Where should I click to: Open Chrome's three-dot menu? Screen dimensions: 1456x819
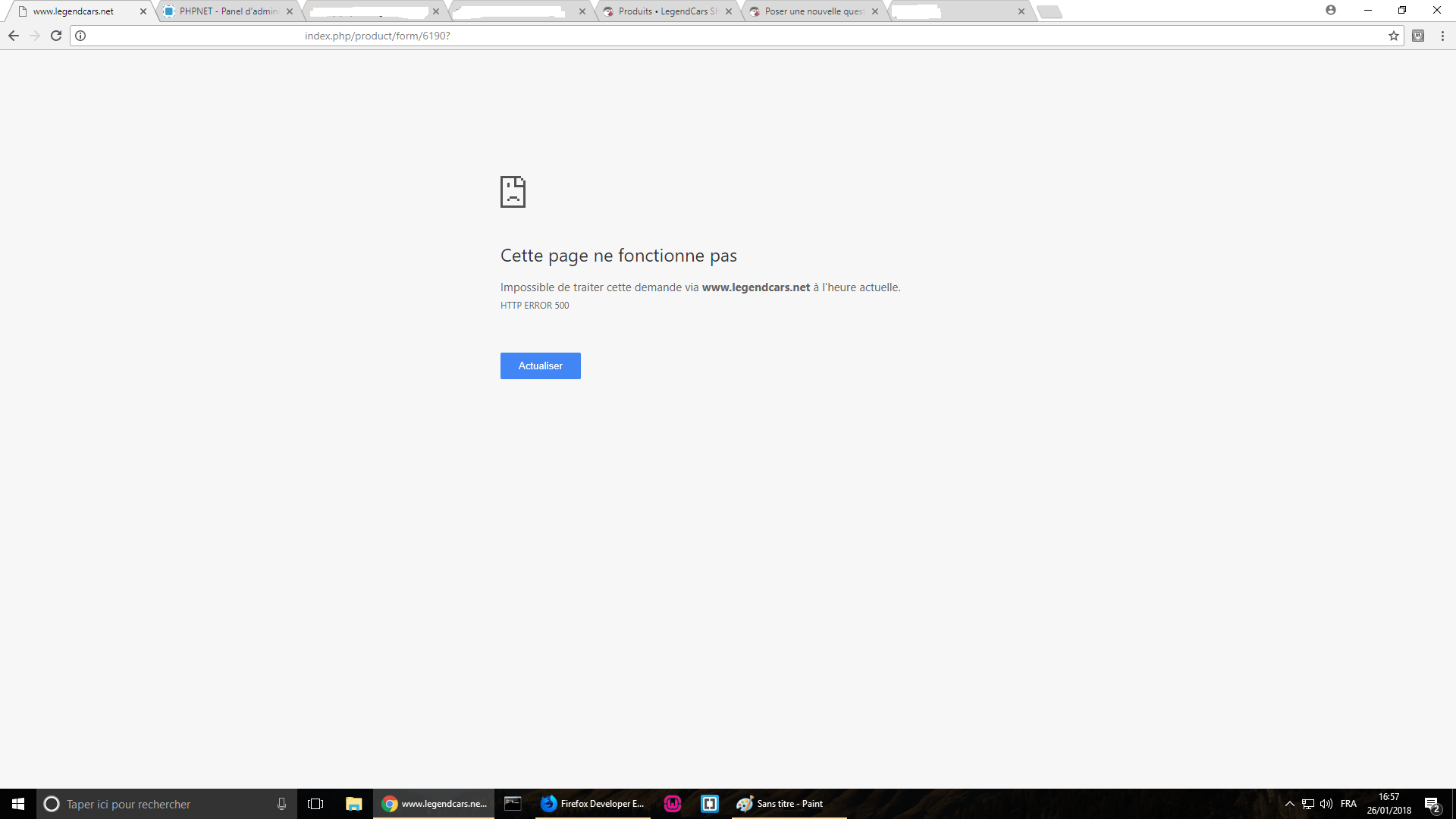(x=1442, y=36)
